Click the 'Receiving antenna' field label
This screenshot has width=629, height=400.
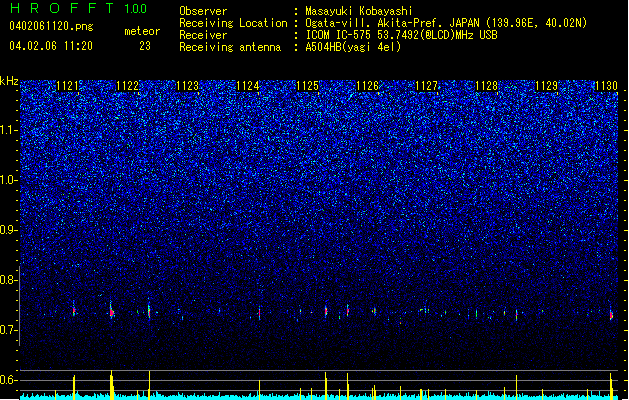(x=230, y=47)
